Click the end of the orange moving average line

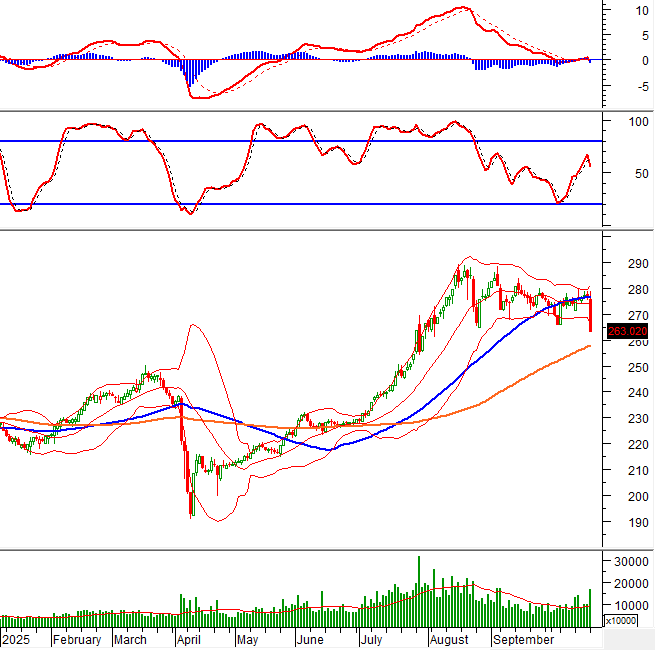click(589, 346)
